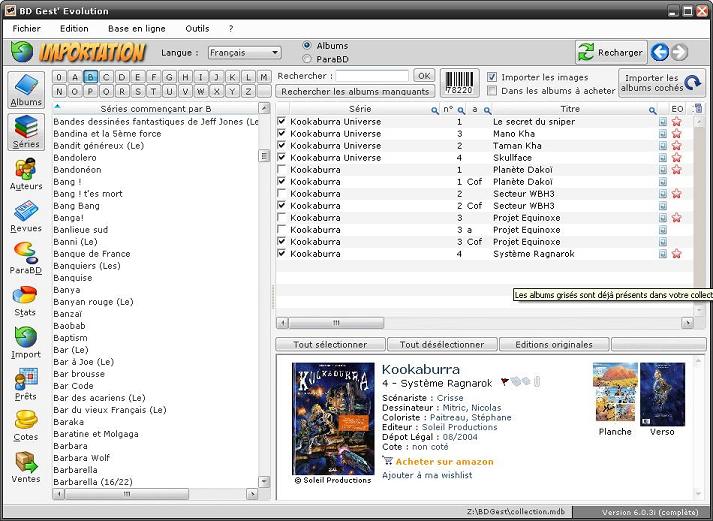This screenshot has width=713, height=521.
Task: Enable Dans les albums à acheter checkbox
Action: 492,90
